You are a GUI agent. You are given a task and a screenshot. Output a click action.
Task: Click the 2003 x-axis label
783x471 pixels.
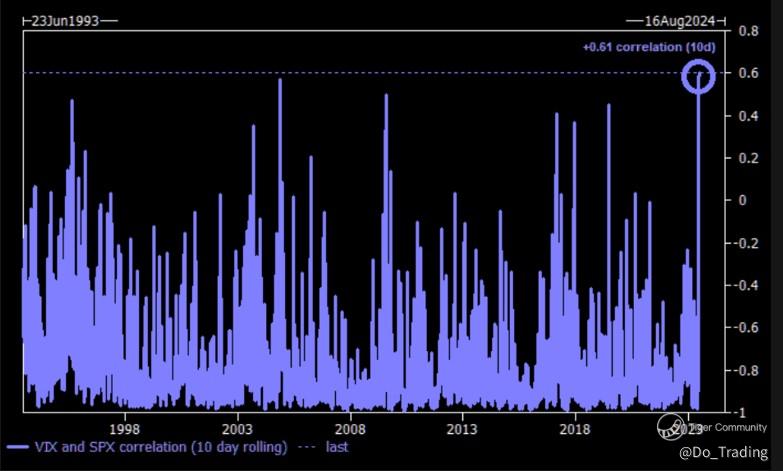pos(237,429)
